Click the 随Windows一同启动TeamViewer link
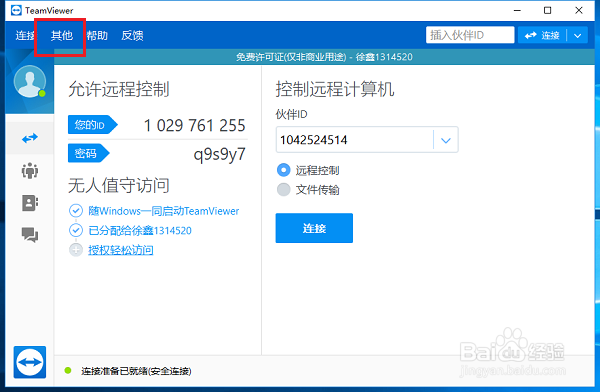The height and width of the screenshot is (392, 600). (164, 211)
